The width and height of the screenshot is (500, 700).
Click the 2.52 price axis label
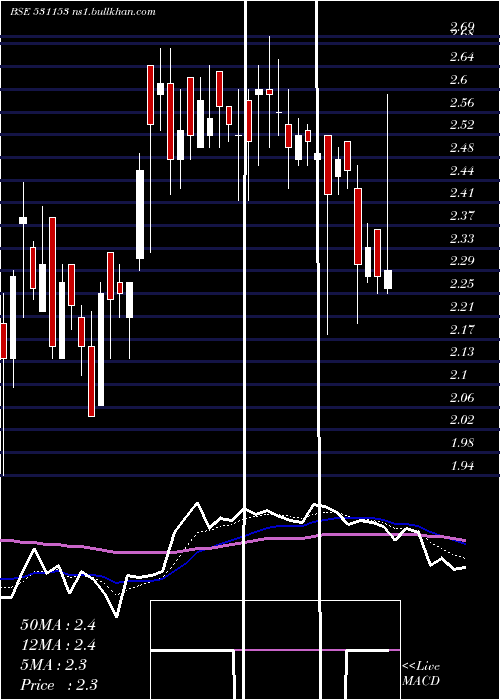pos(461,125)
